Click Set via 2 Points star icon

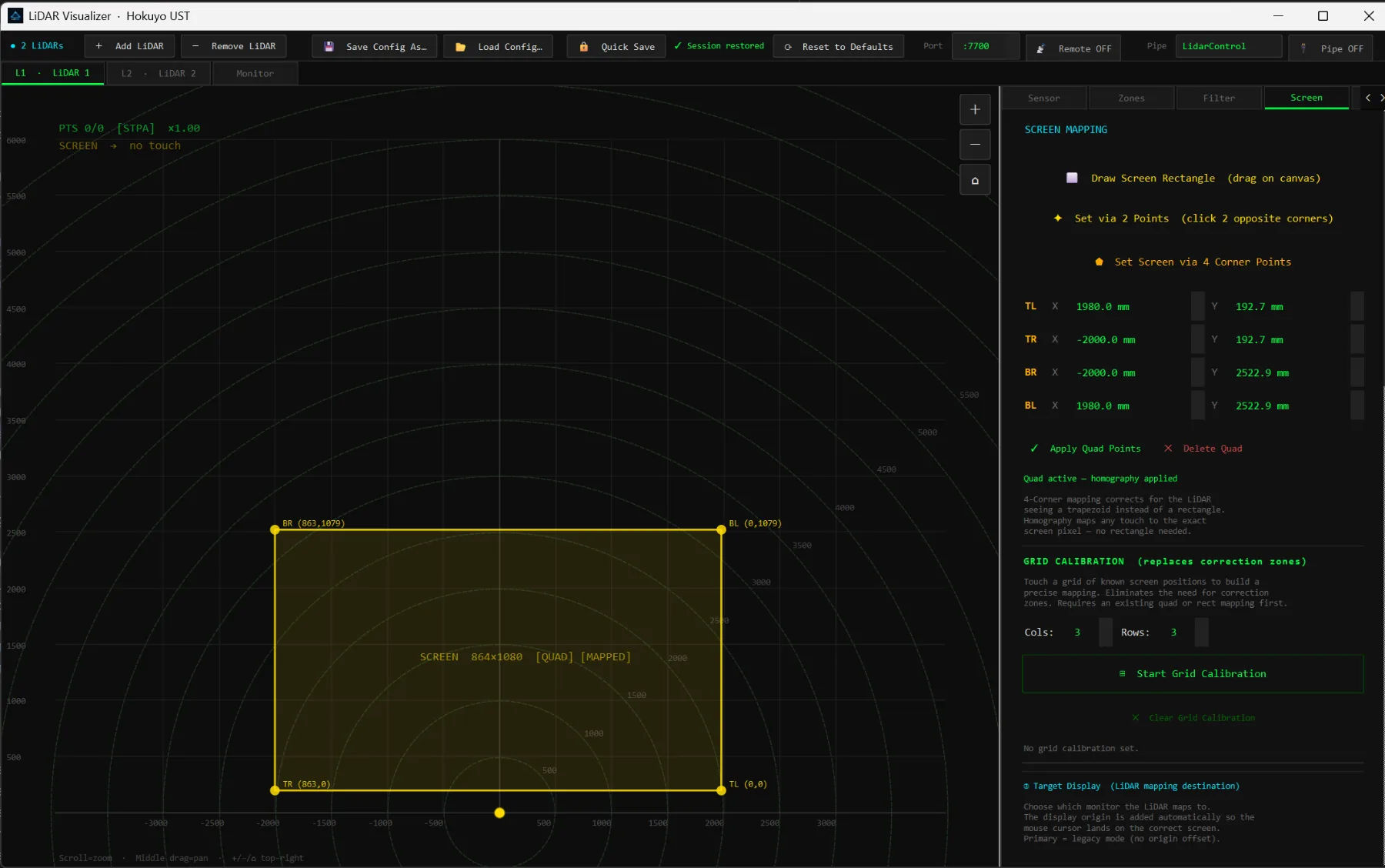click(x=1058, y=219)
